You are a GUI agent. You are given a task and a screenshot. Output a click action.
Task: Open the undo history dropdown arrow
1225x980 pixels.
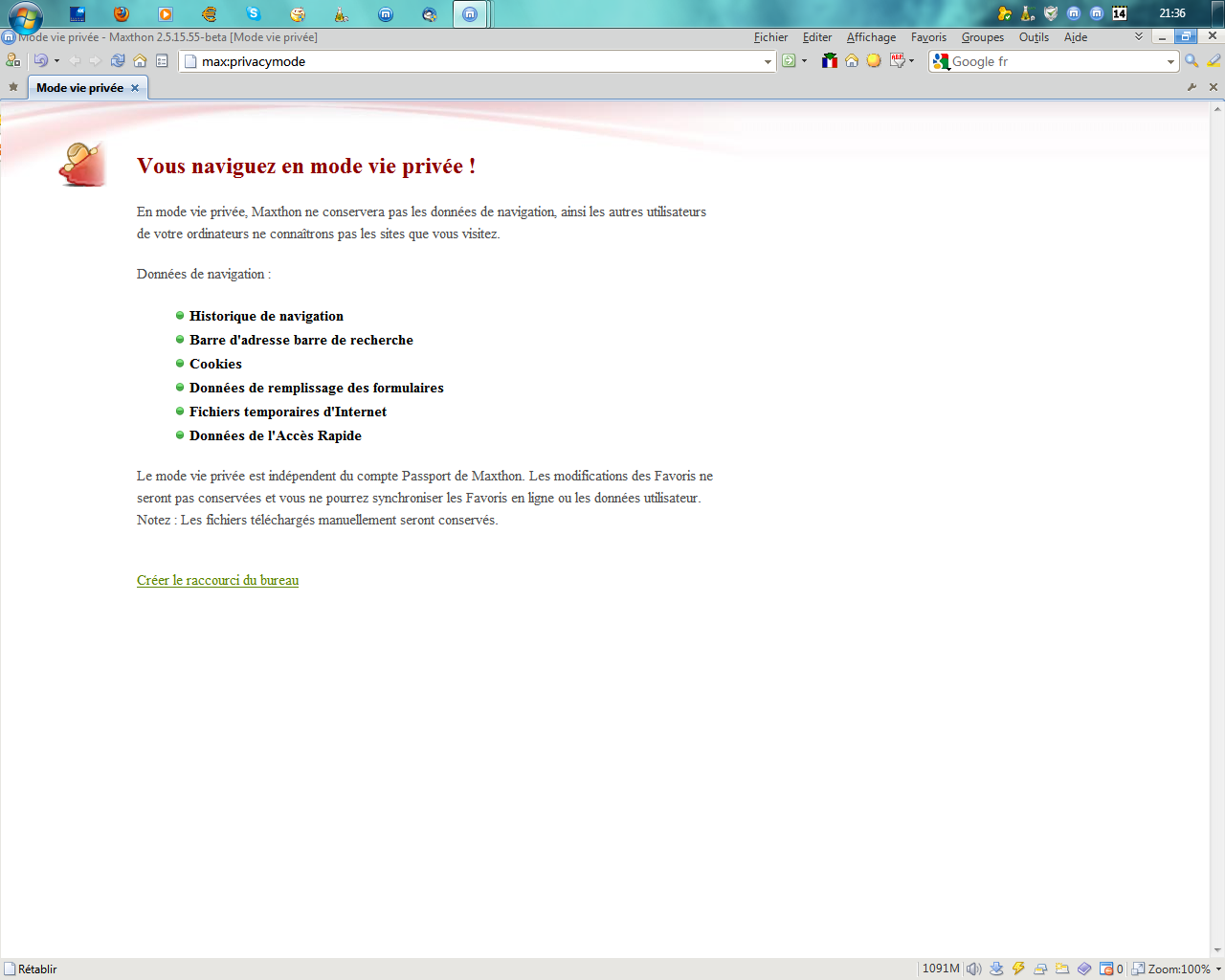56,61
